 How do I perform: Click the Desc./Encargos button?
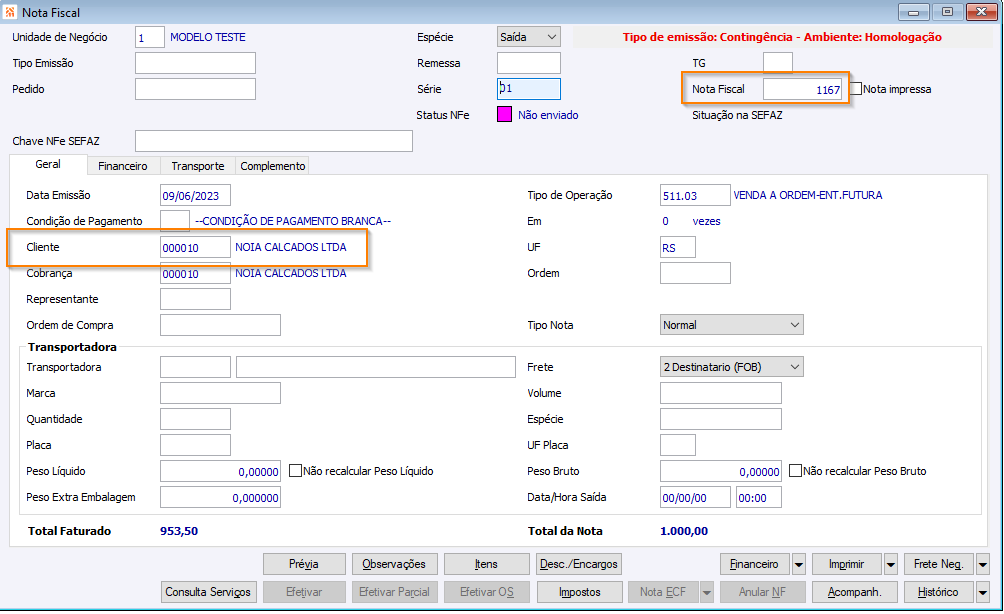click(x=579, y=565)
